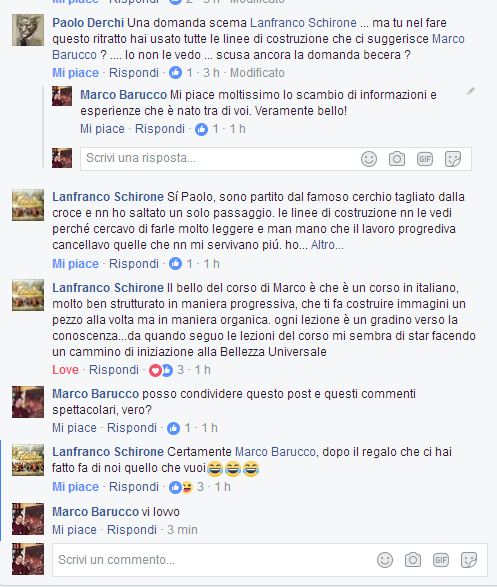View heart and like reactions count
Screen dimensions: 497x587
click(167, 370)
